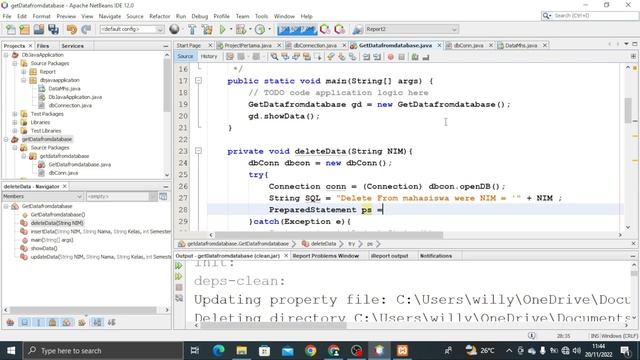The image size is (640, 360).
Task: Toggle show inherited members filter in Navigator
Action: click(10, 322)
